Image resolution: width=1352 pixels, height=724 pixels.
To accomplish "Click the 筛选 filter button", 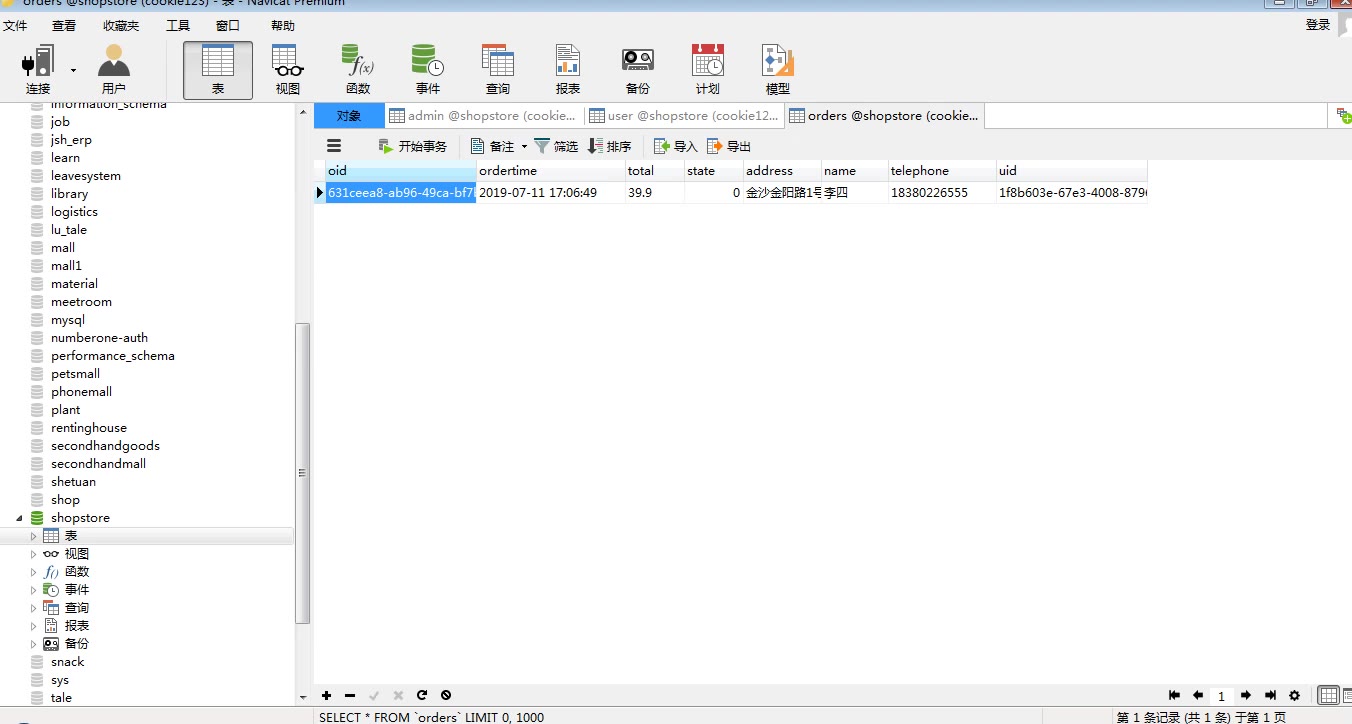I will coord(556,146).
